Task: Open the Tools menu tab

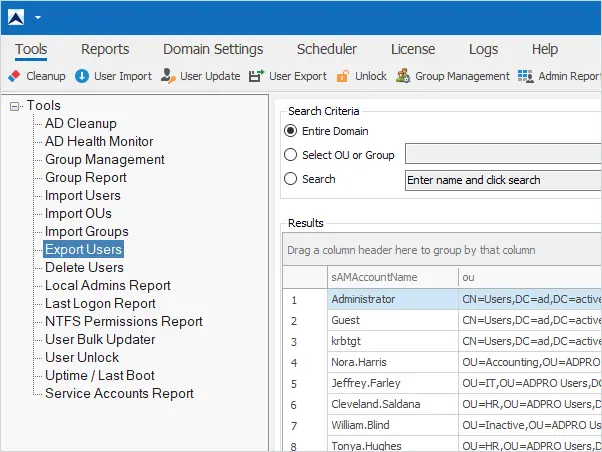Action: point(31,49)
